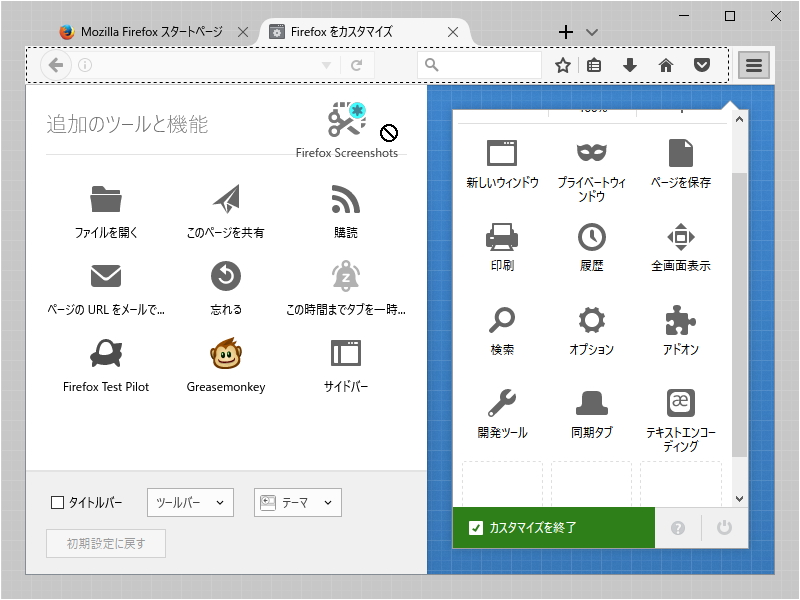
Task: Click the Pocket icon in the toolbar
Action: point(701,64)
